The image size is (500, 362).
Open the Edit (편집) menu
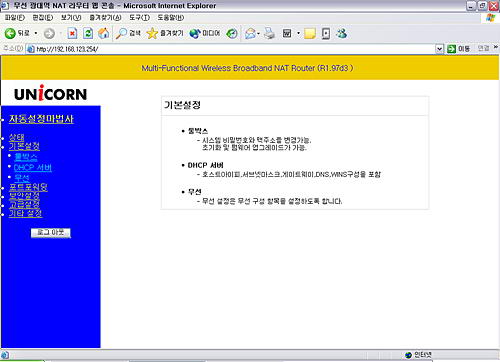coord(43,18)
